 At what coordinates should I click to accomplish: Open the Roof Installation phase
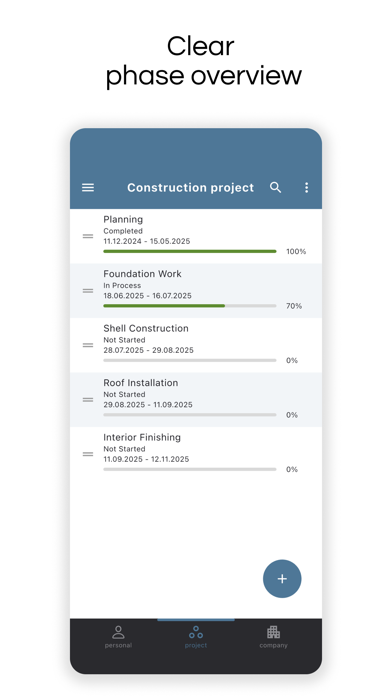[x=196, y=399]
